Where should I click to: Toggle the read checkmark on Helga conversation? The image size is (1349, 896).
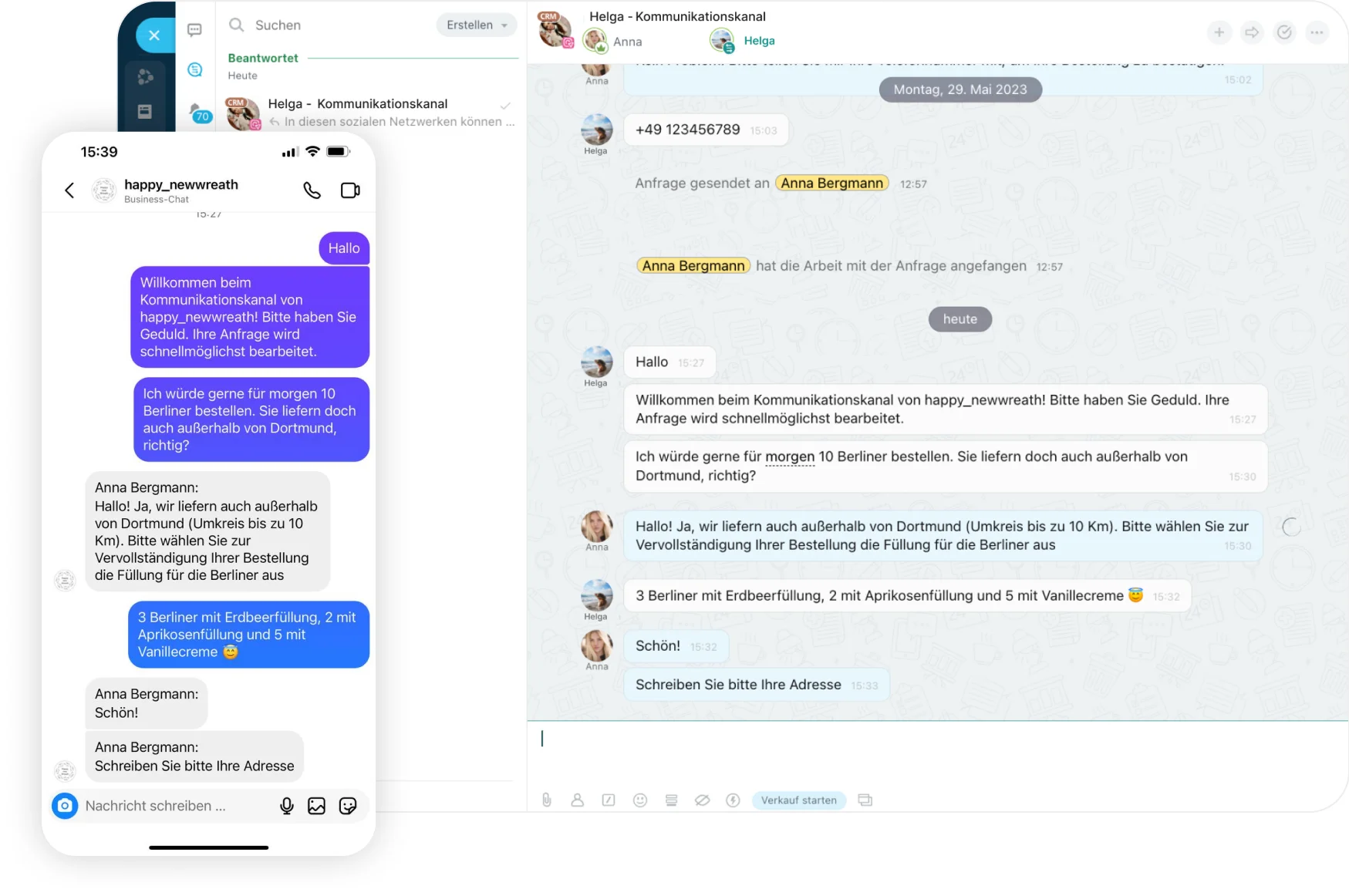505,106
